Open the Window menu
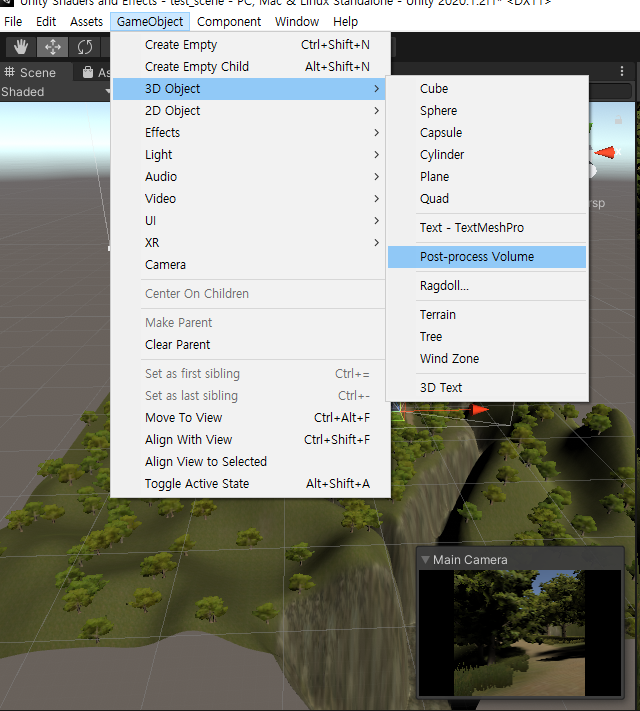Viewport: 640px width, 711px height. (297, 22)
